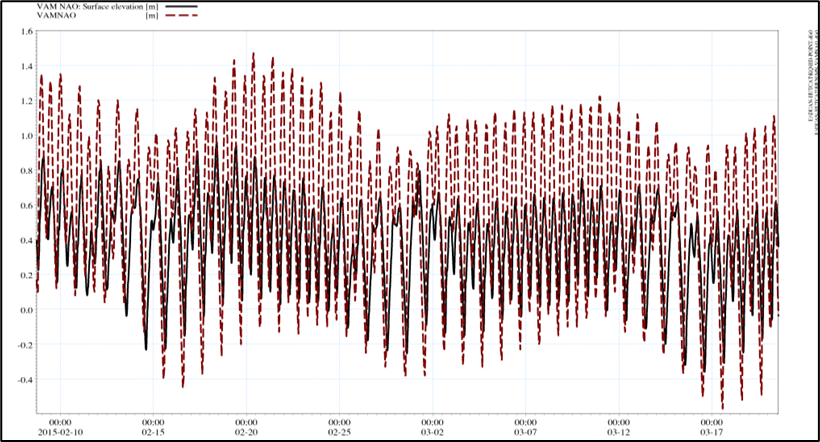Select the 03-02 date tick on x-axis
The height and width of the screenshot is (442, 820).
point(432,432)
